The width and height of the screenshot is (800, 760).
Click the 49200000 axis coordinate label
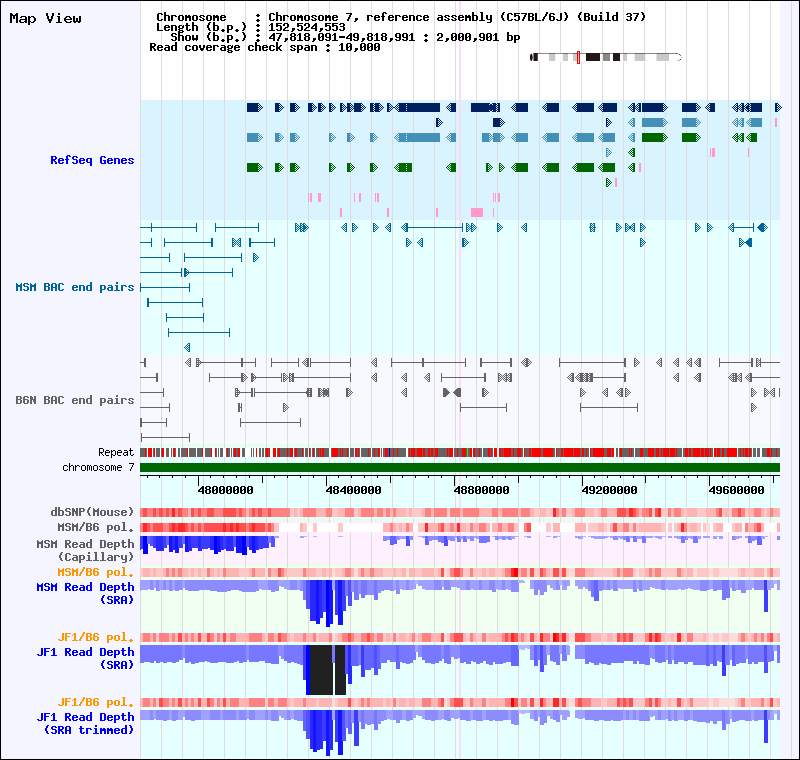pyautogui.click(x=610, y=490)
